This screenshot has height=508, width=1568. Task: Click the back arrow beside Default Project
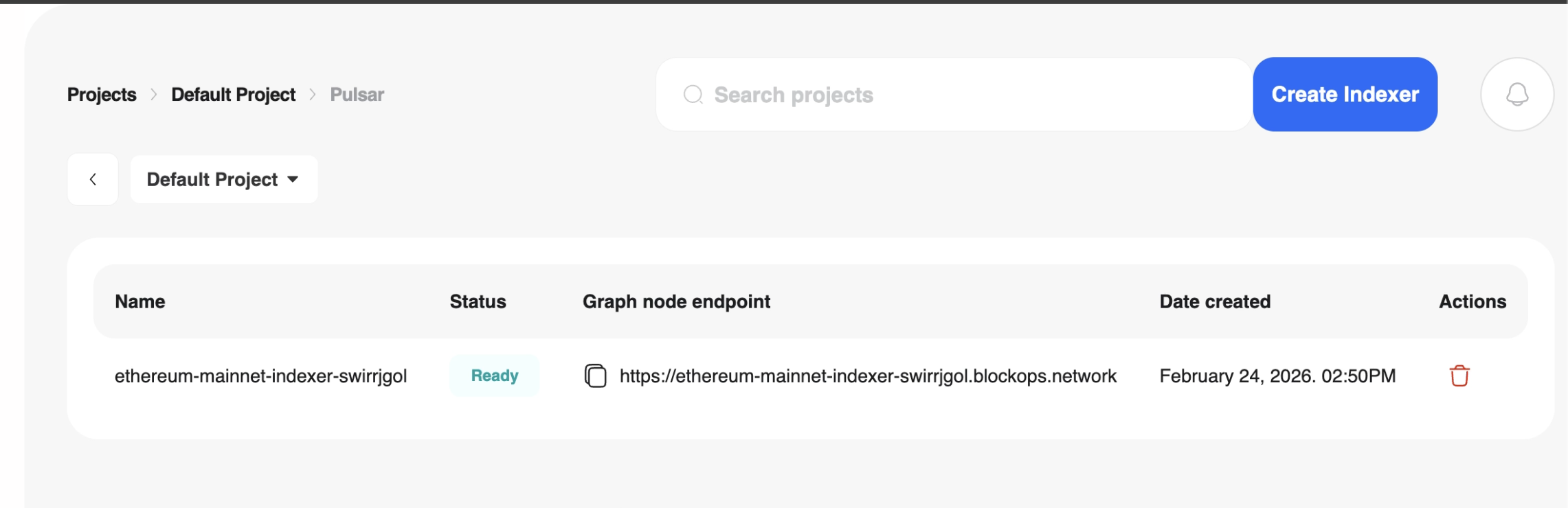pos(93,178)
